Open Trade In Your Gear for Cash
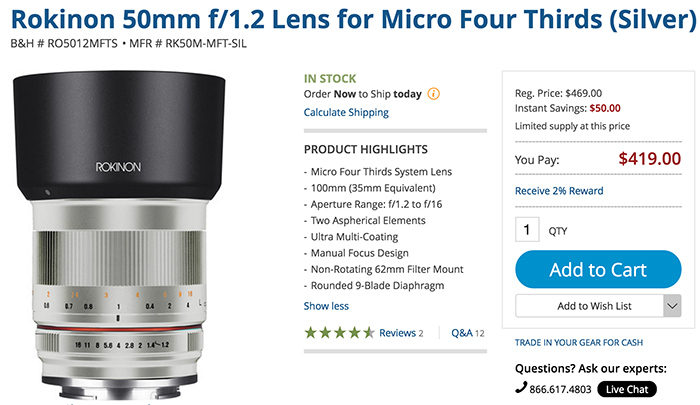The image size is (700, 405). (577, 343)
